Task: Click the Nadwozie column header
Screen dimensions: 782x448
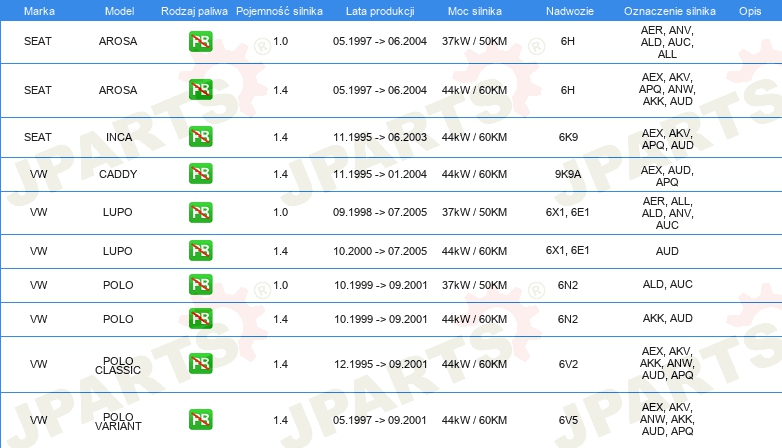Action: coord(570,11)
